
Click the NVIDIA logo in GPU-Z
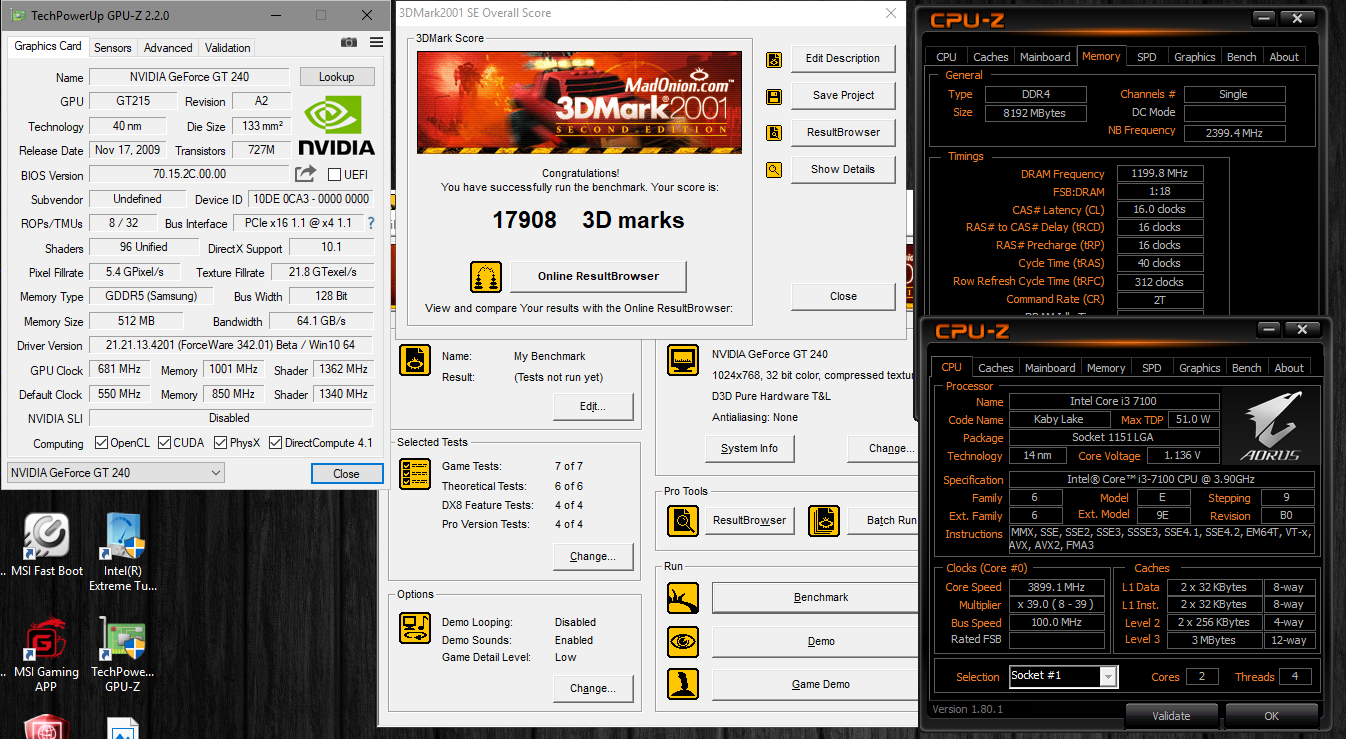pyautogui.click(x=337, y=125)
